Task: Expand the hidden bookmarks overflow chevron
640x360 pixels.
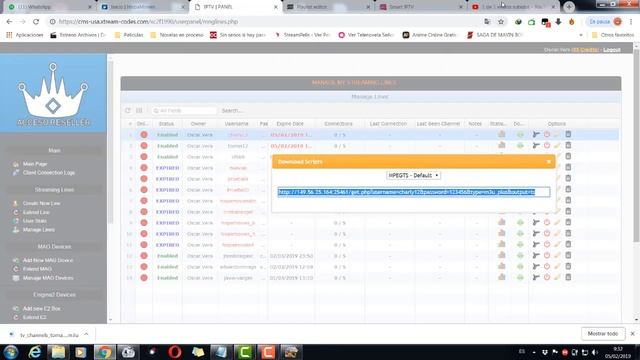Action: (x=581, y=35)
